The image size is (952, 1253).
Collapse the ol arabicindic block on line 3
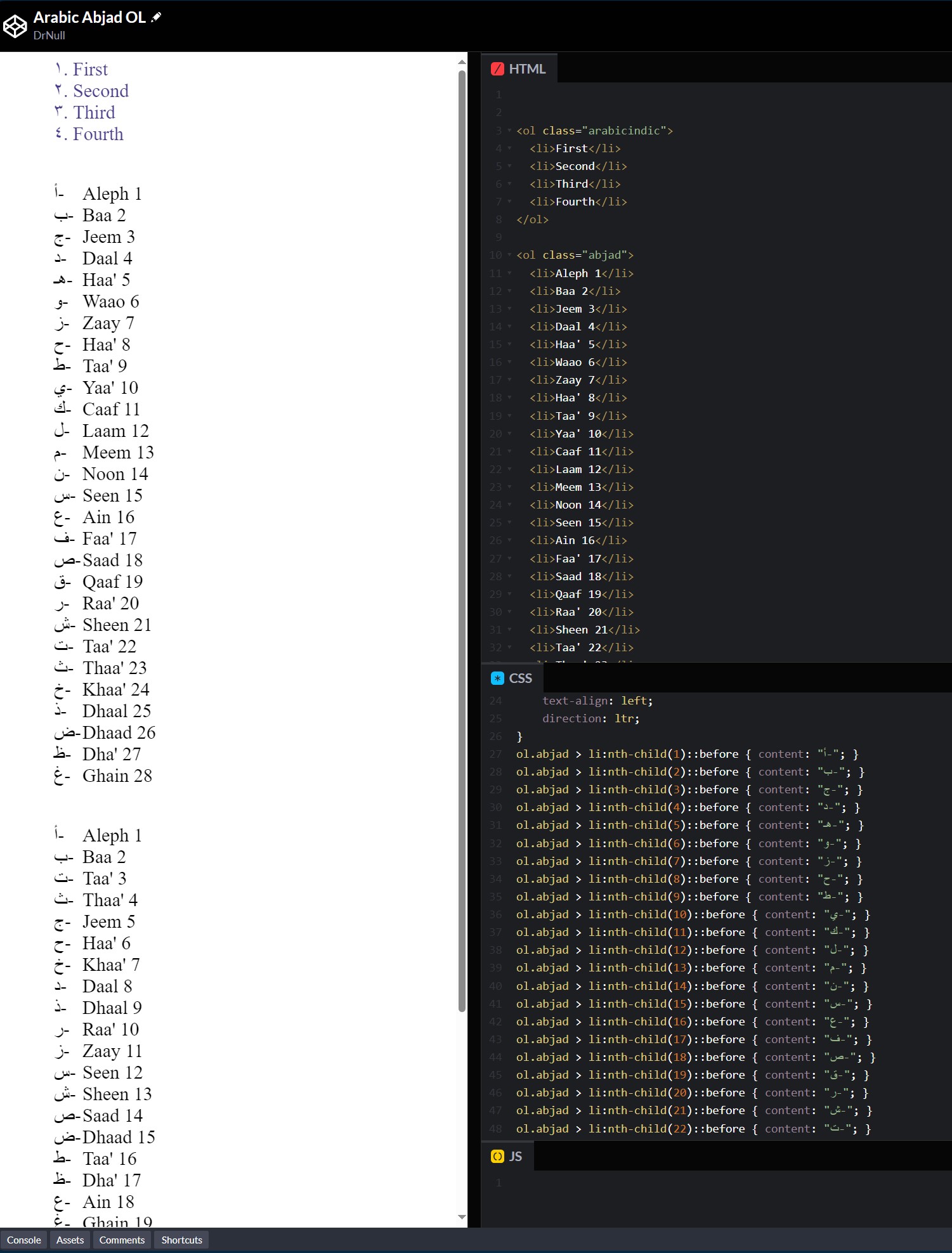pyautogui.click(x=509, y=131)
